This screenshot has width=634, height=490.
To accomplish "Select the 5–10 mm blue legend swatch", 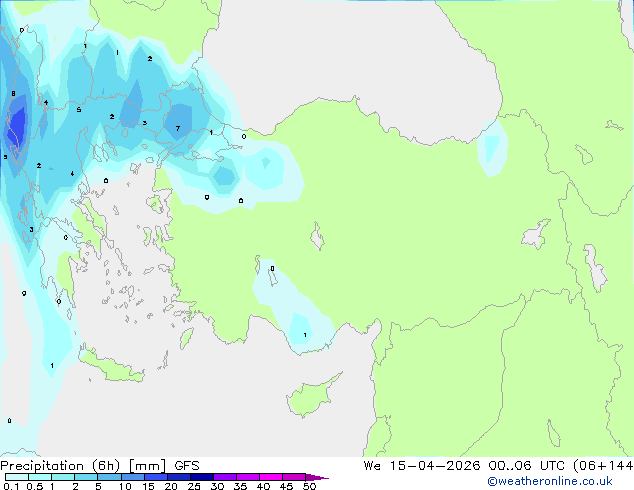I will [x=110, y=477].
